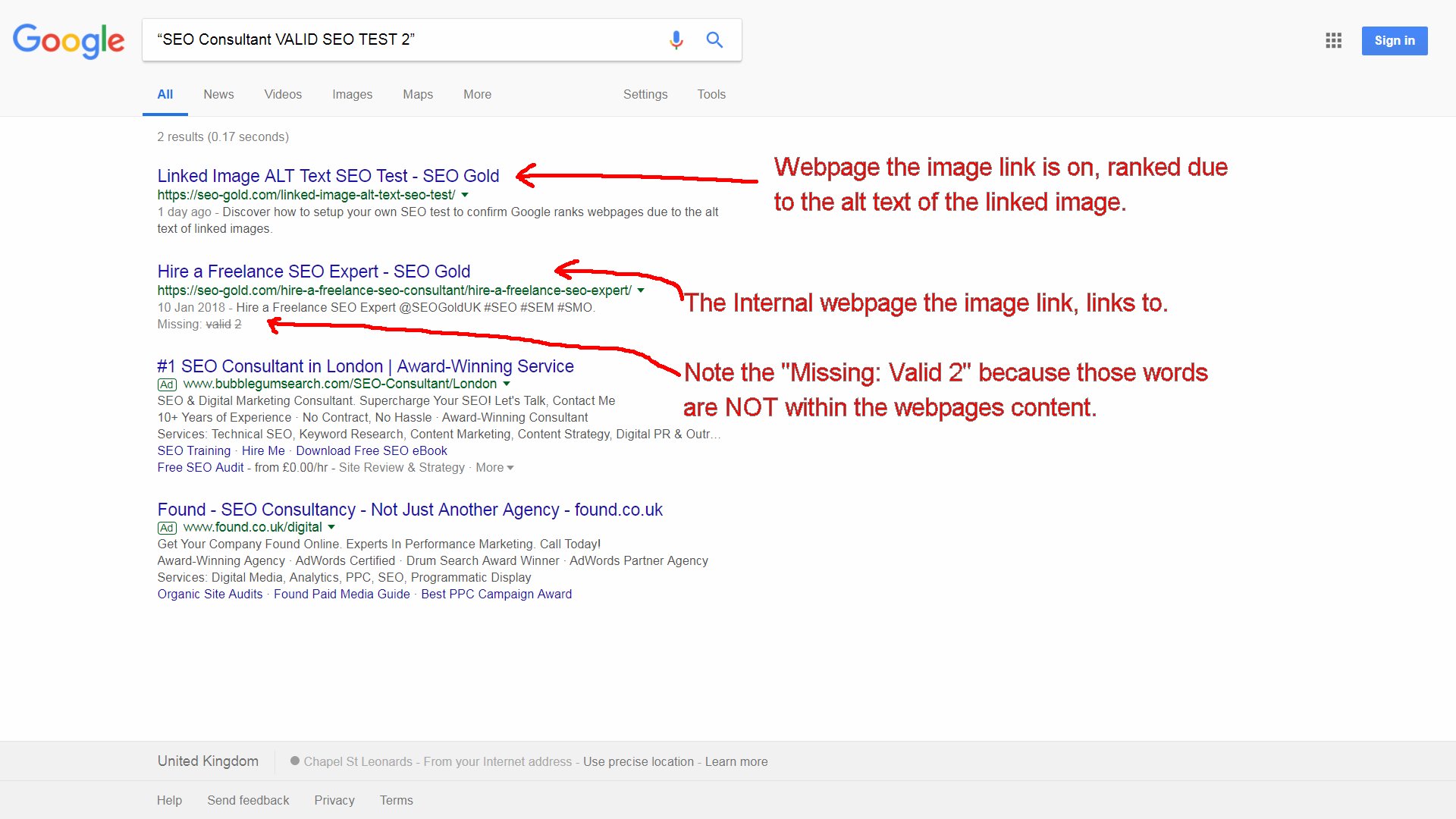Open Hire a Freelance SEO Expert result

tap(314, 271)
